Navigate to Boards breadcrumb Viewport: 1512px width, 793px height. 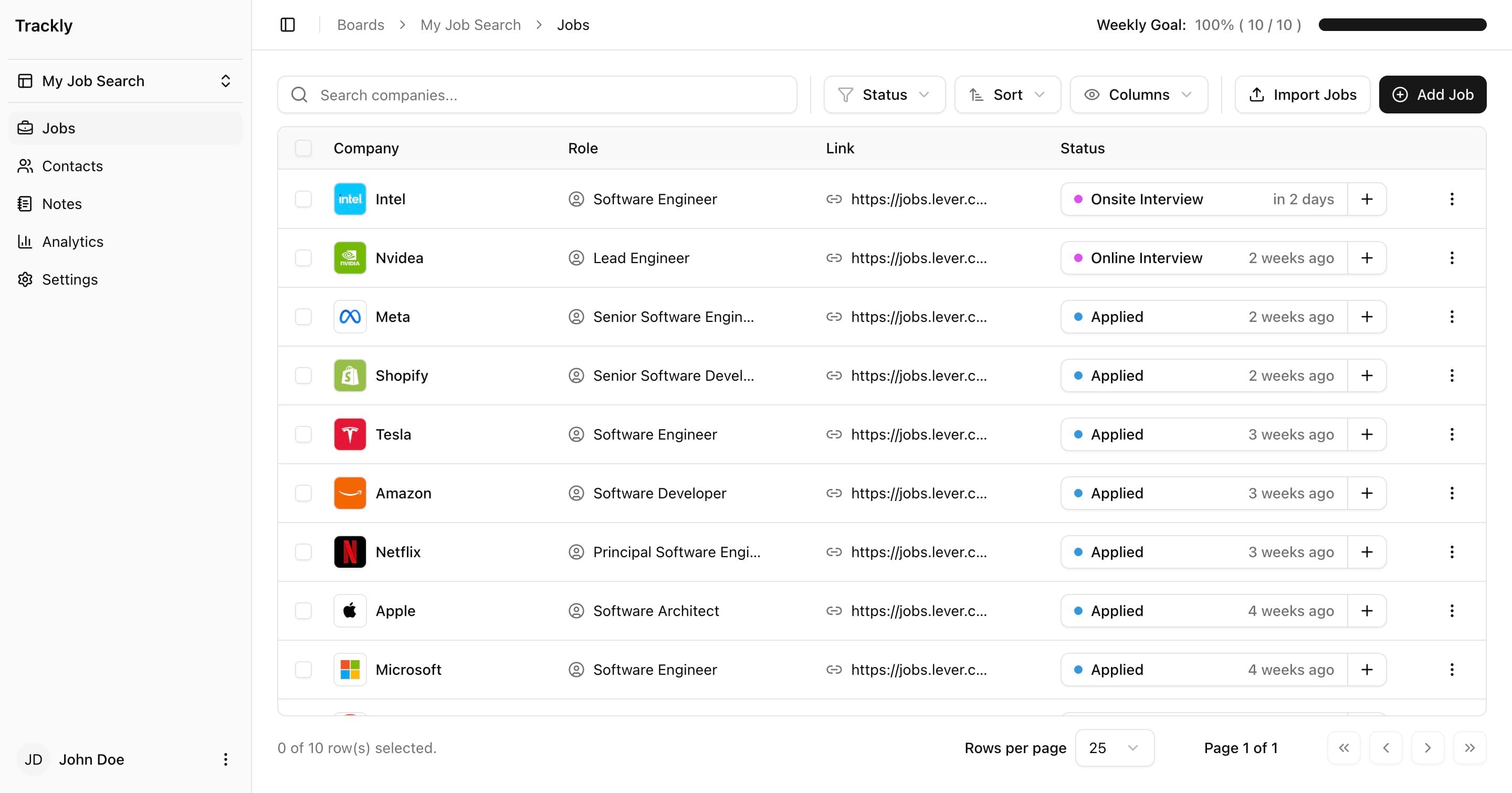(360, 25)
